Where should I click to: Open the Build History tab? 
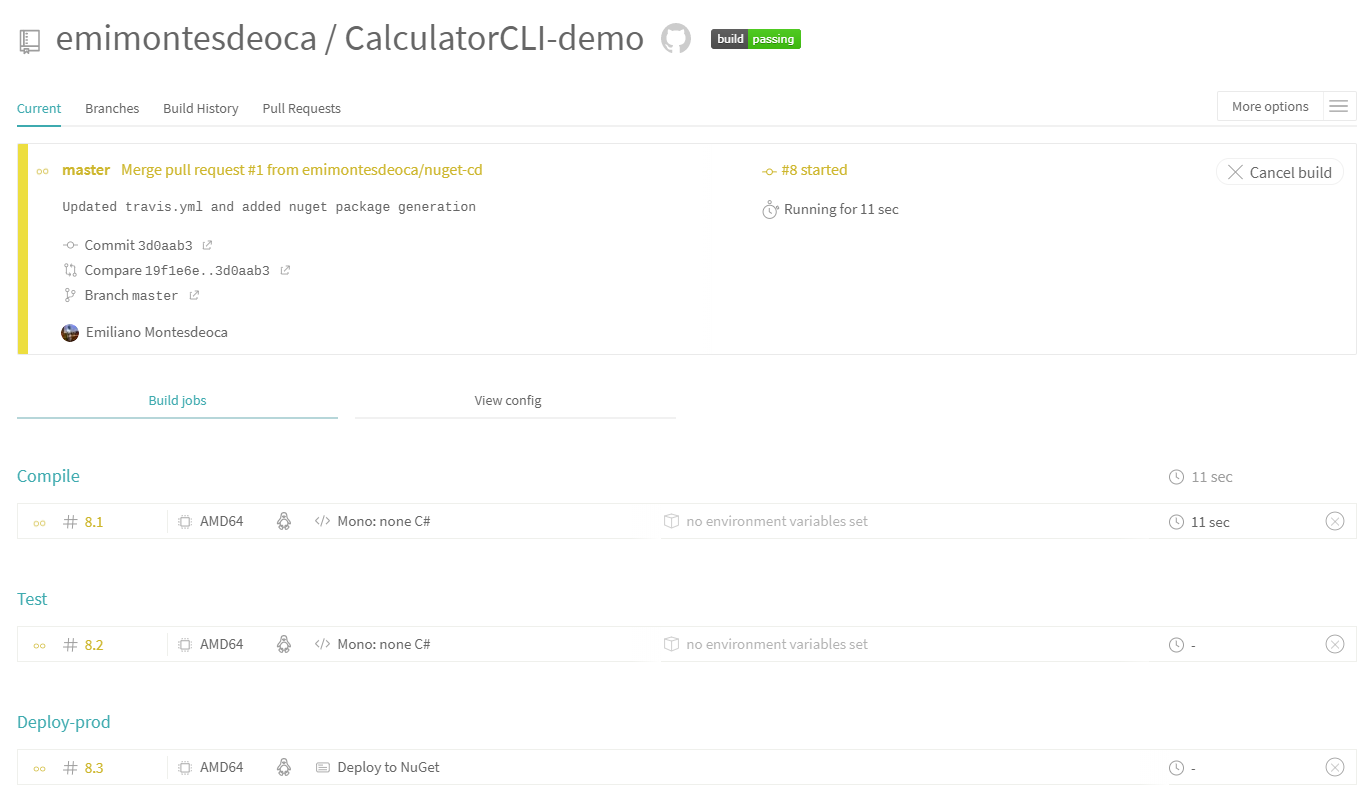(x=201, y=108)
